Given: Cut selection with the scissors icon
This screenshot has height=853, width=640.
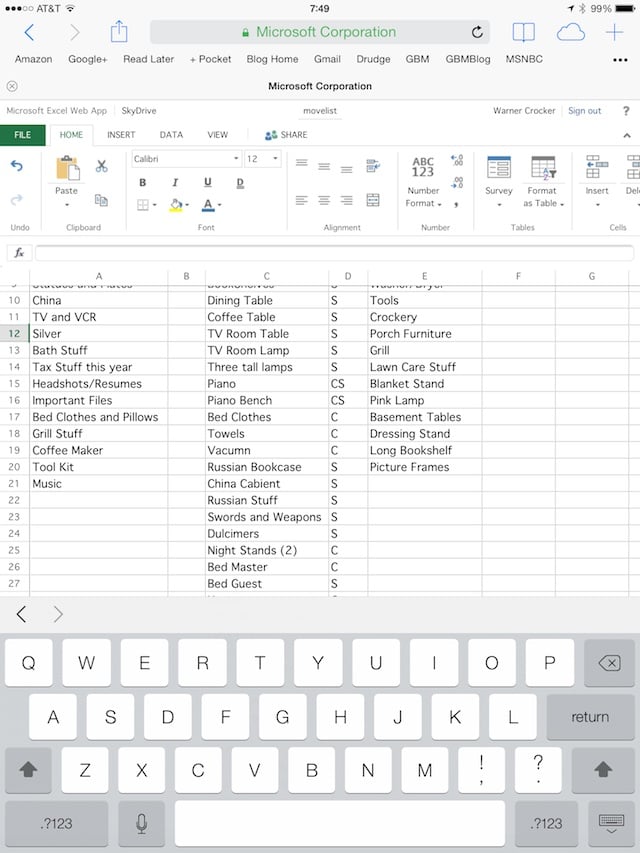Looking at the screenshot, I should [101, 166].
